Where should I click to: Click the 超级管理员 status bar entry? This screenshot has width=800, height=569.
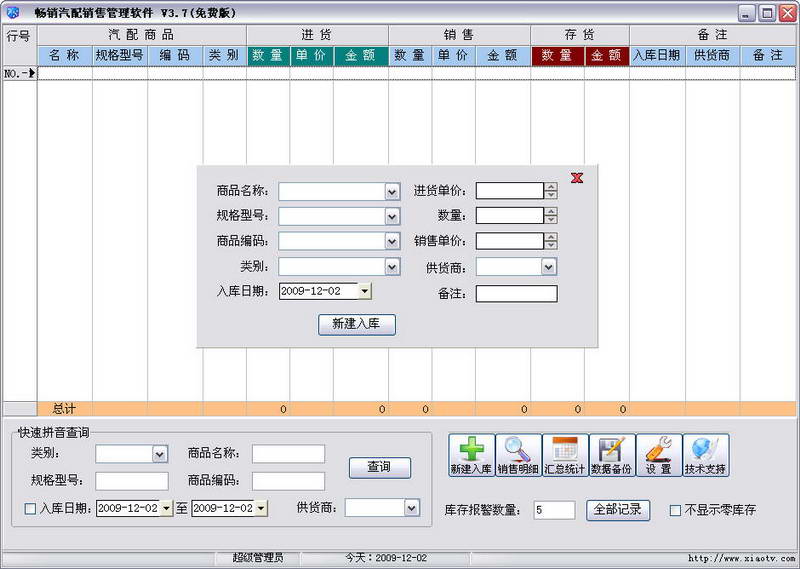258,558
